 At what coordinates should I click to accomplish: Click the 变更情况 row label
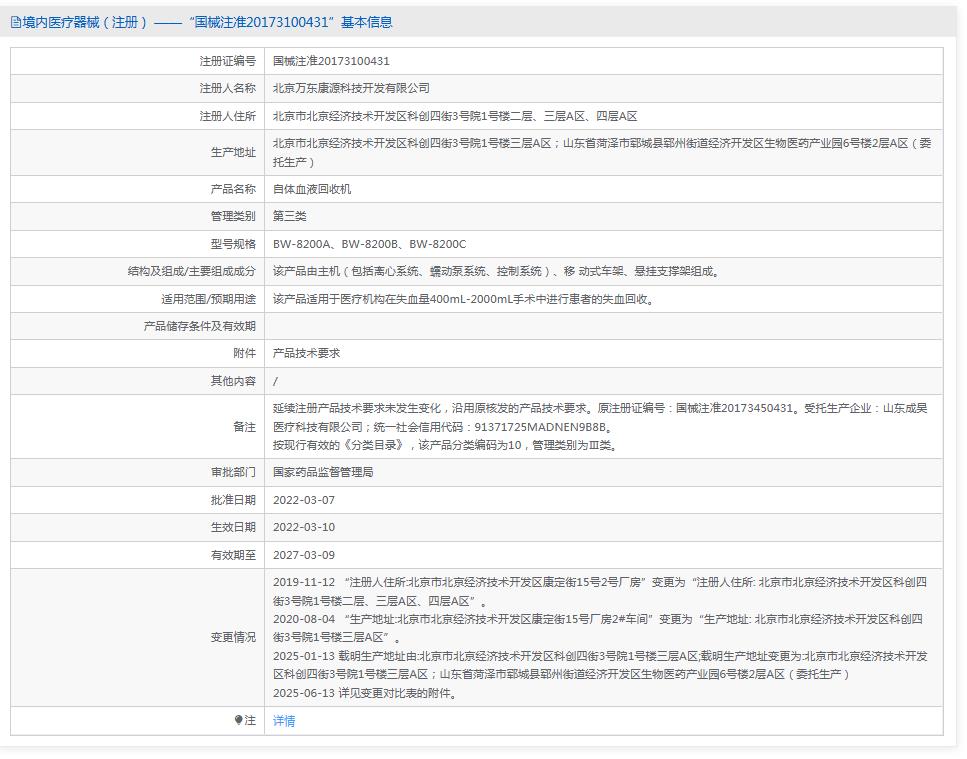click(233, 637)
